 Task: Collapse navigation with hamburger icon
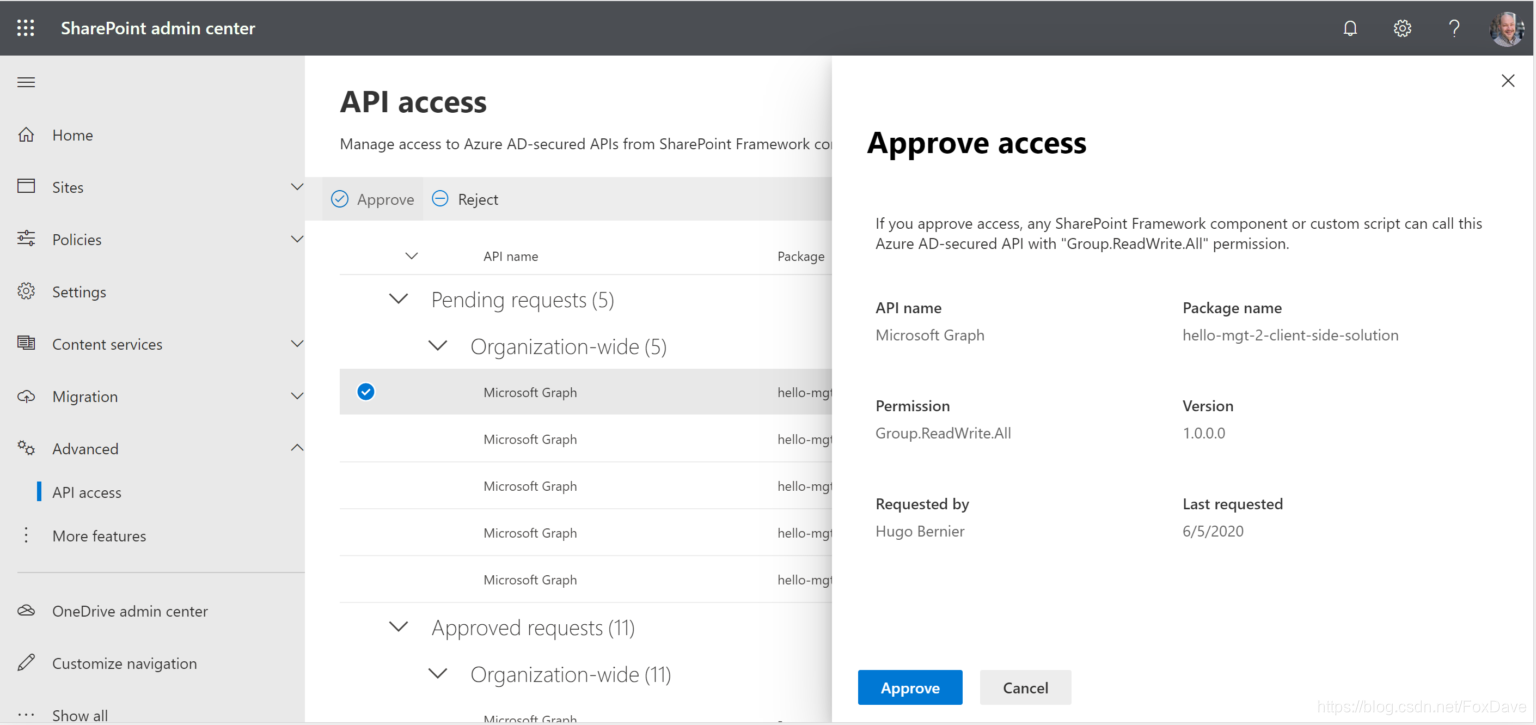coord(26,82)
